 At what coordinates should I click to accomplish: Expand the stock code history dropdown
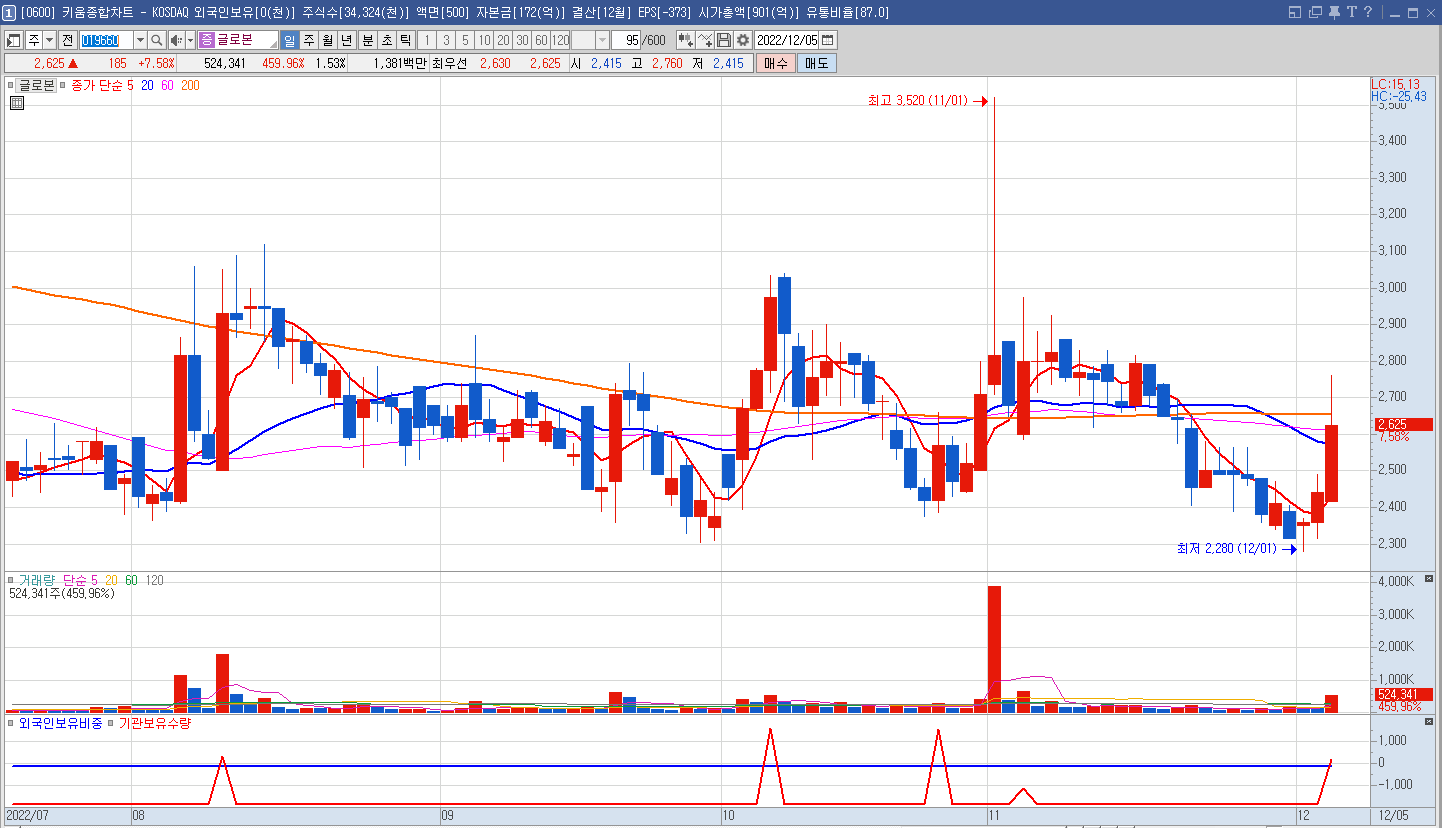[x=141, y=40]
